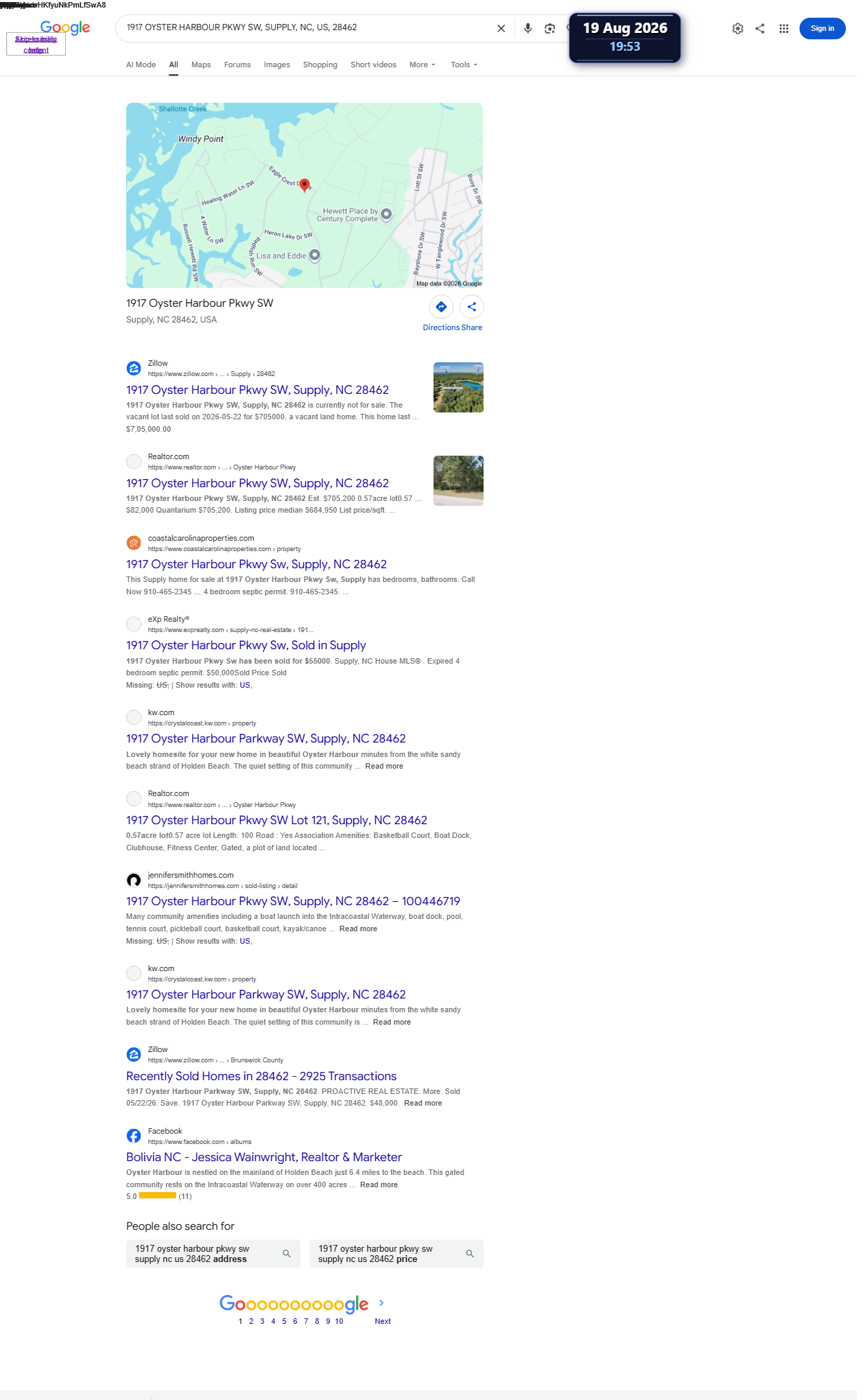Click the 'People also search for' heading
The width and height of the screenshot is (867, 1400).
[x=180, y=1226]
